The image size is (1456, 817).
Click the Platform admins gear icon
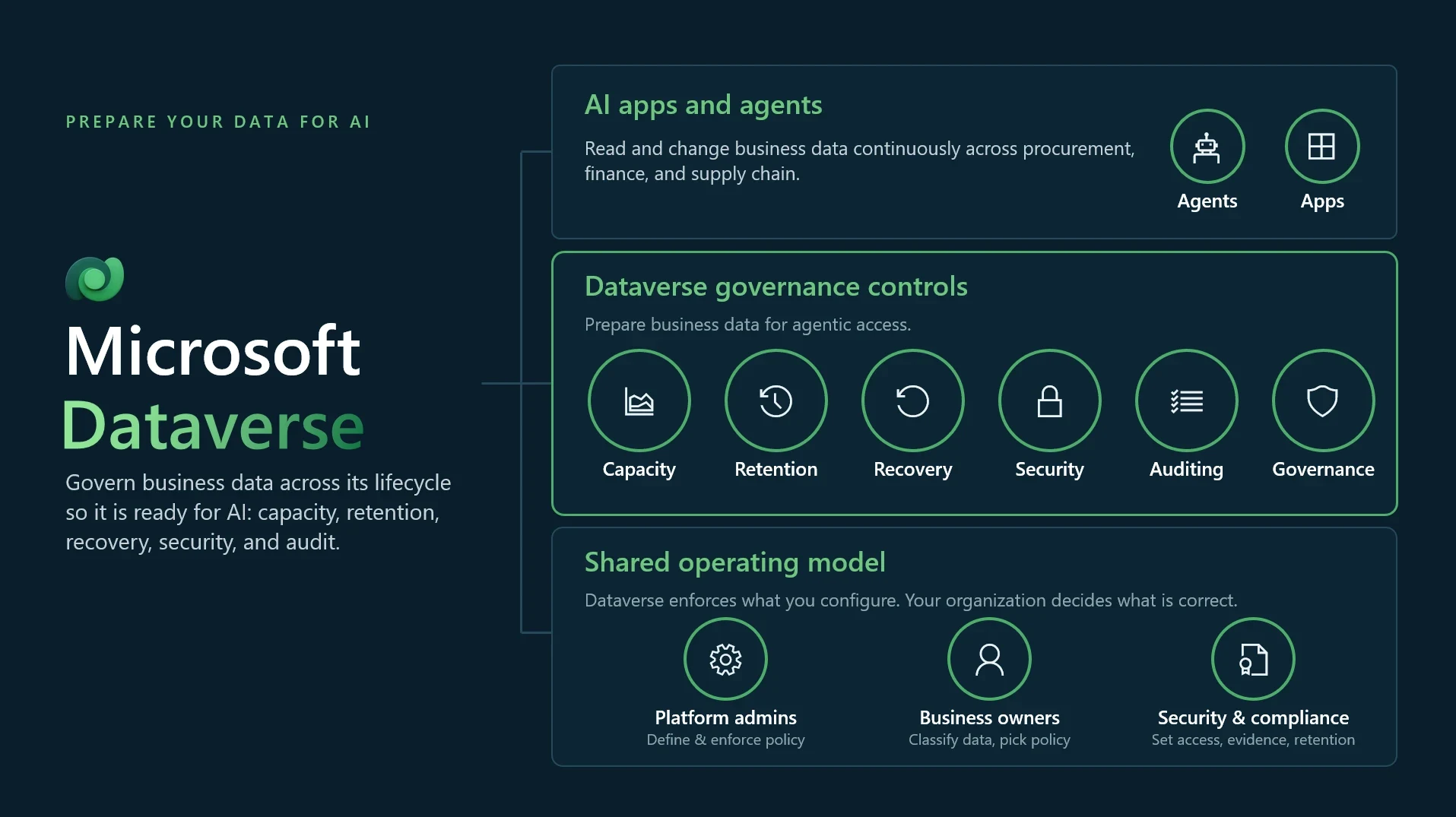point(725,659)
